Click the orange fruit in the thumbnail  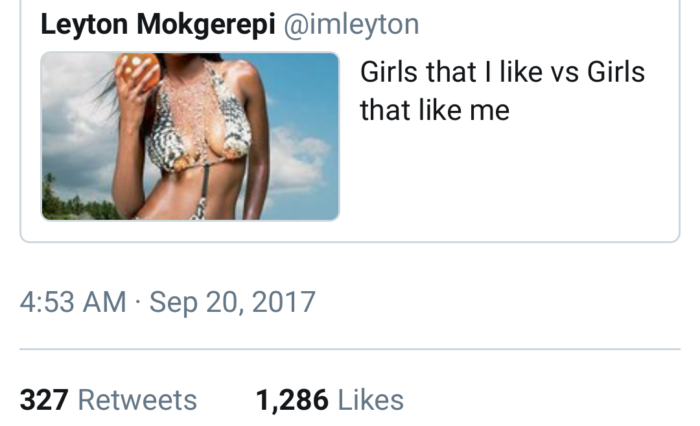[x=138, y=71]
